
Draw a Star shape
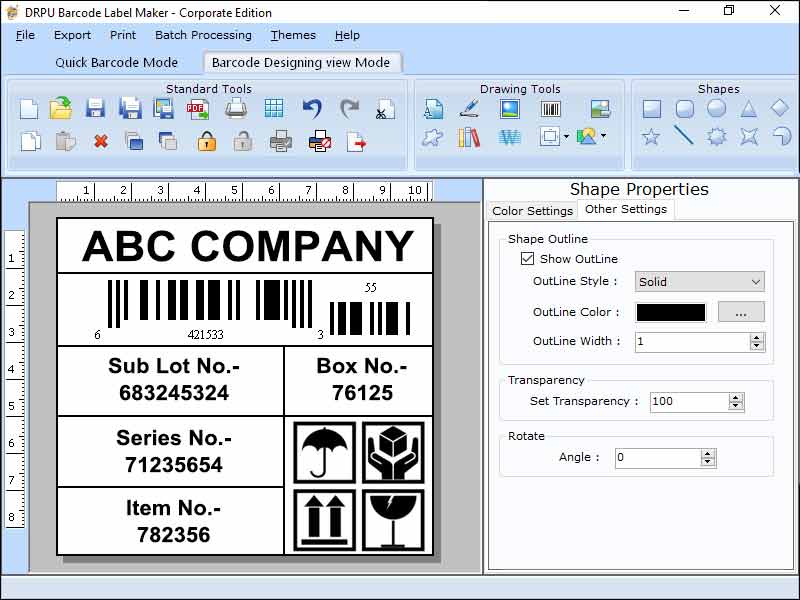(651, 137)
